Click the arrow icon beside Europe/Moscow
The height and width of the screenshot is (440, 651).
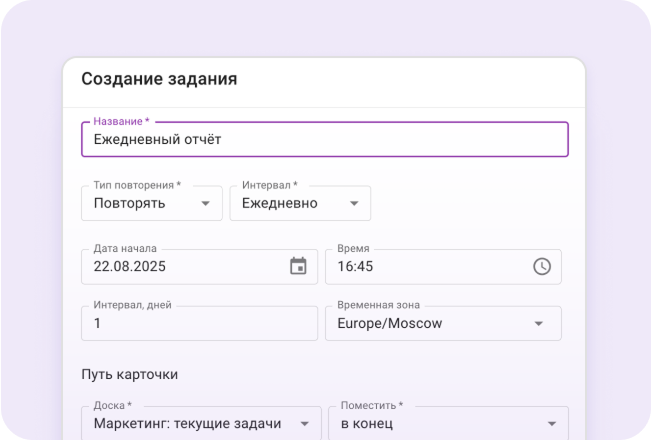pos(539,323)
